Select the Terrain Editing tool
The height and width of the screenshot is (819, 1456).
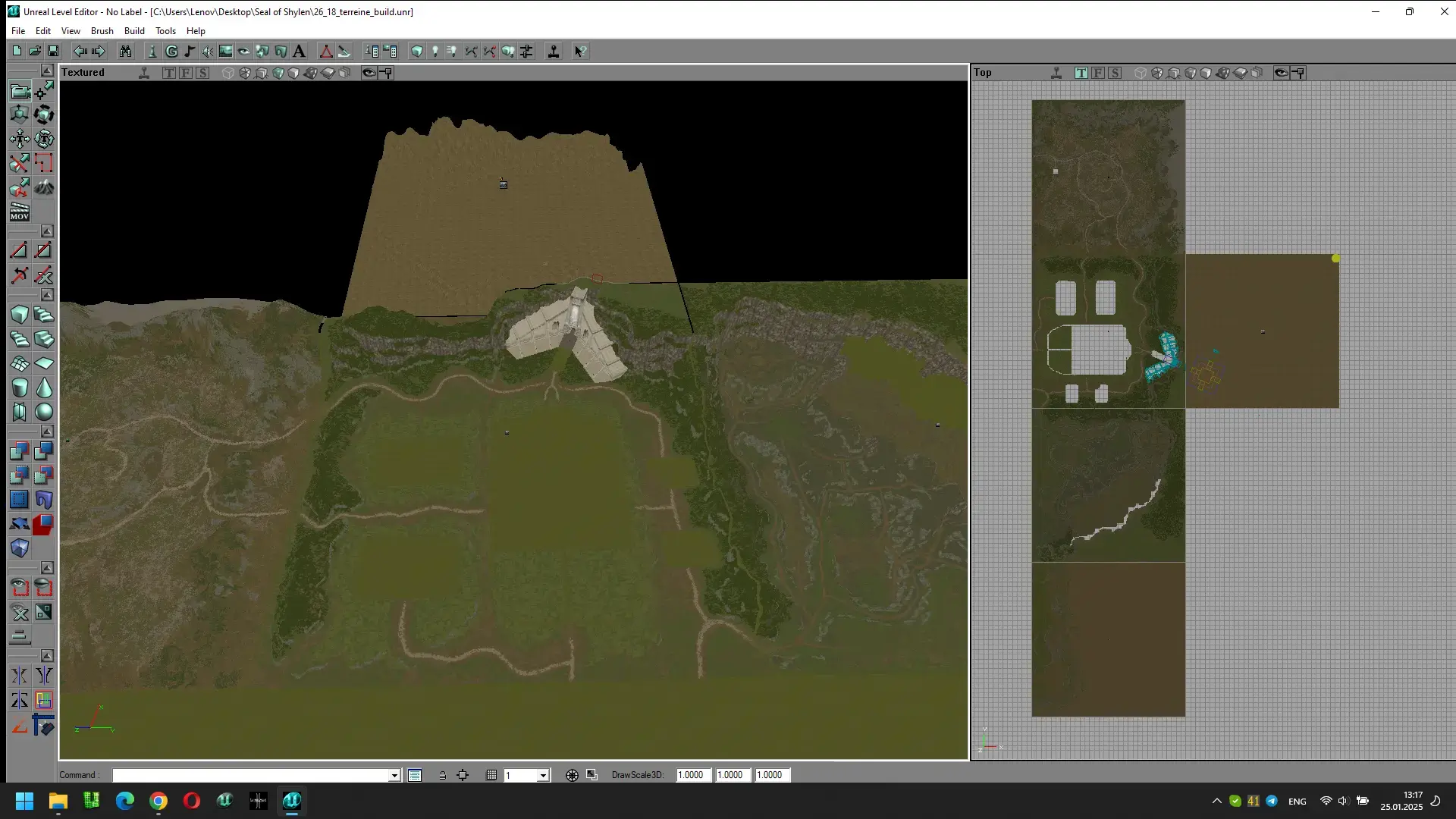(x=44, y=187)
